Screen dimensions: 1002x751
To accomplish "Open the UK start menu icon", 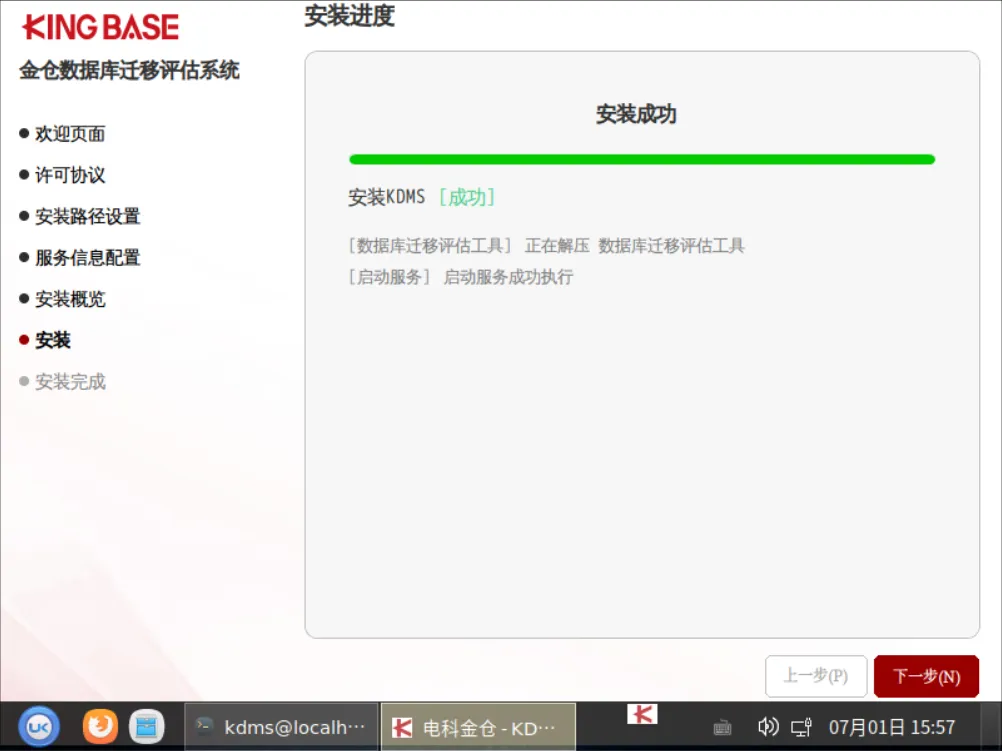I will click(39, 727).
